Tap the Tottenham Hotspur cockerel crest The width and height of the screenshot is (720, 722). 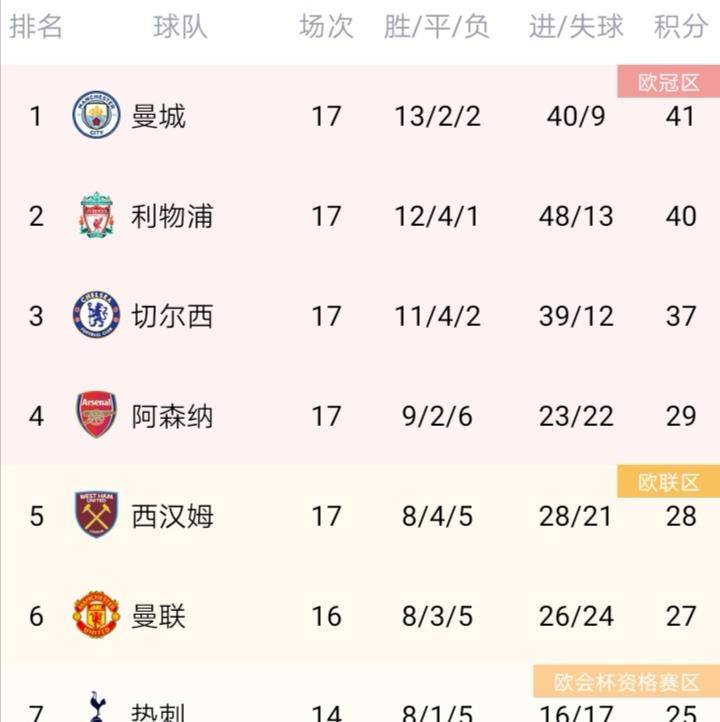coord(97,707)
